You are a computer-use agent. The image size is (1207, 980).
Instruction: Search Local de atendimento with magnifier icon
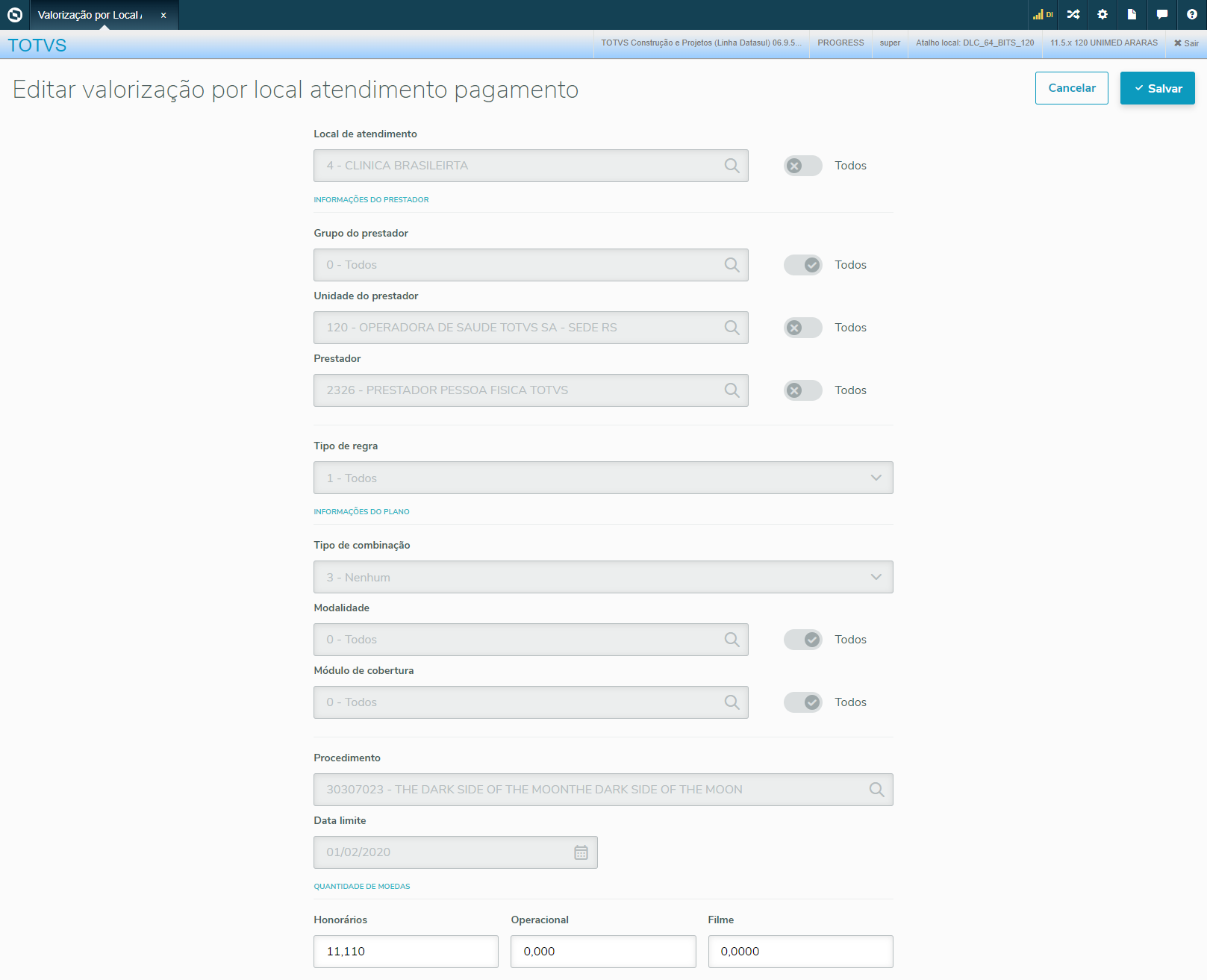[732, 166]
